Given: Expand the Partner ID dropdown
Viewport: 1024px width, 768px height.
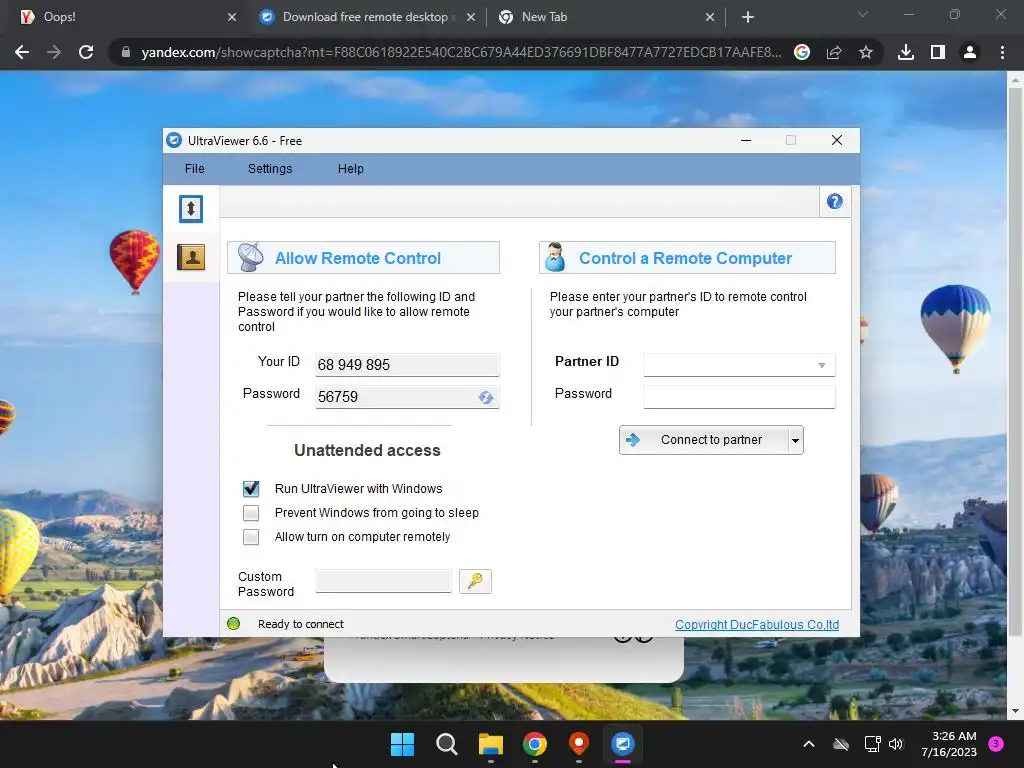Looking at the screenshot, I should click(822, 365).
